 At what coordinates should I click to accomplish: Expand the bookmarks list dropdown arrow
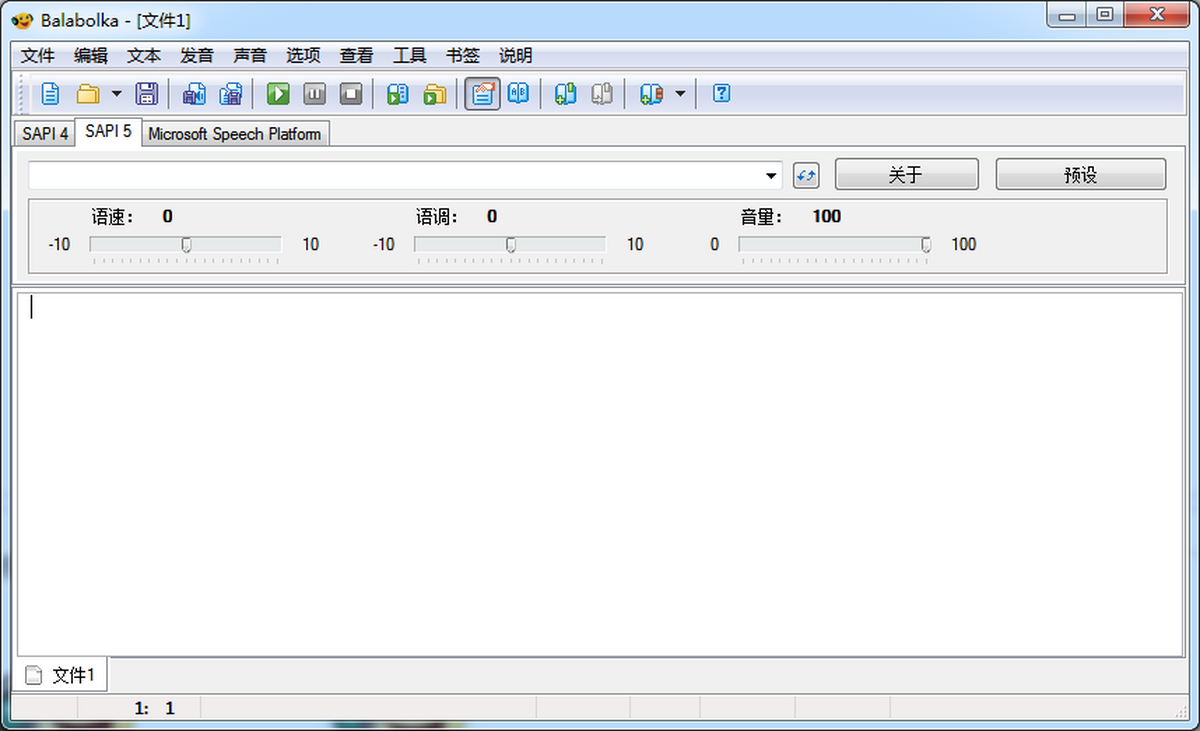(x=680, y=94)
